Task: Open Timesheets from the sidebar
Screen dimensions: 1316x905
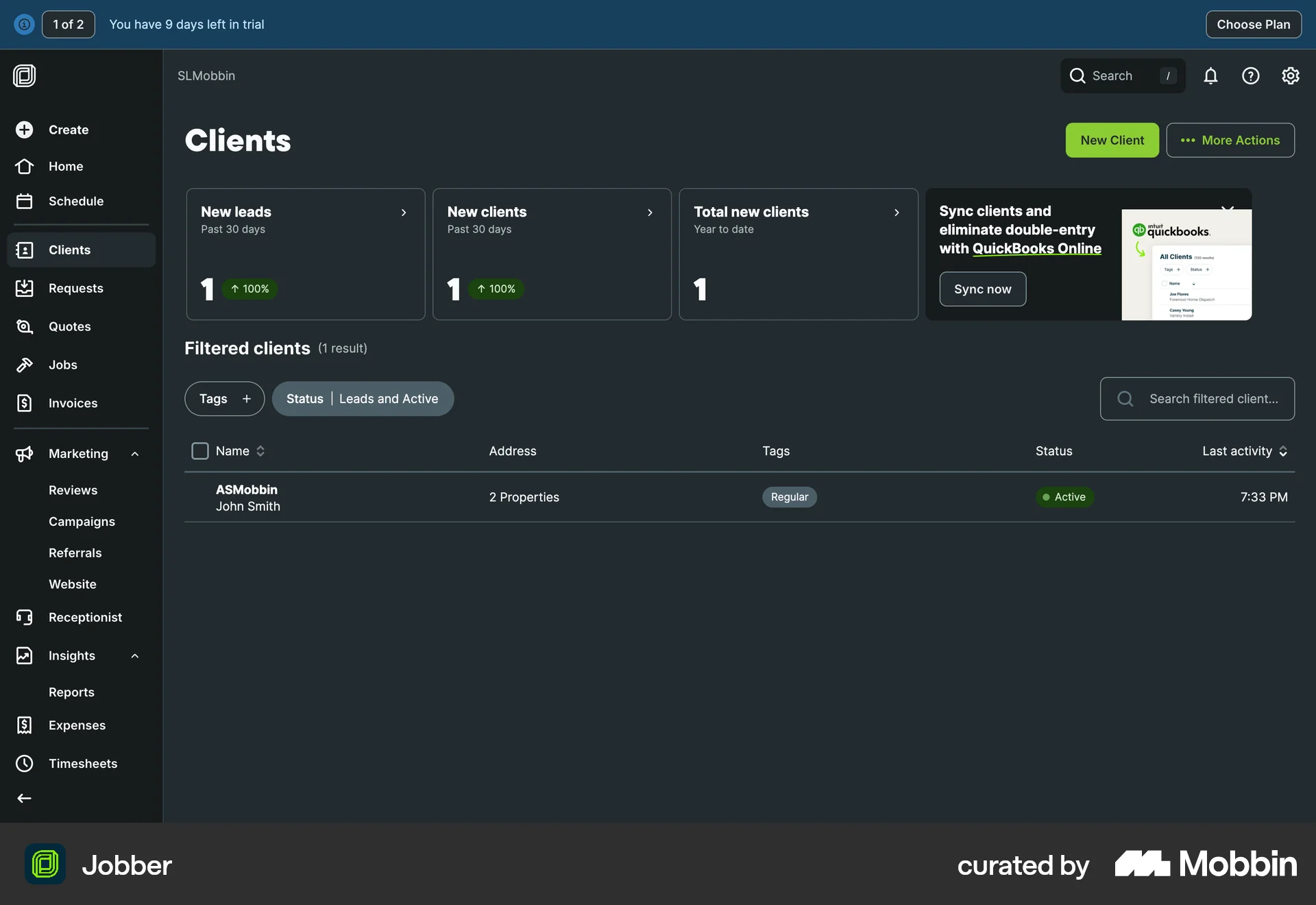Action: pos(83,763)
